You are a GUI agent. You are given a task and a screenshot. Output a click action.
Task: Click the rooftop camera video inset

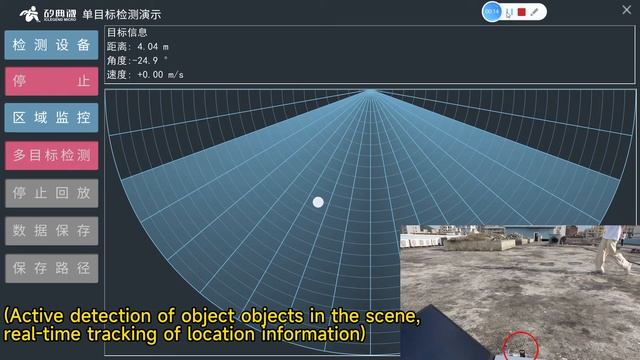click(x=520, y=292)
